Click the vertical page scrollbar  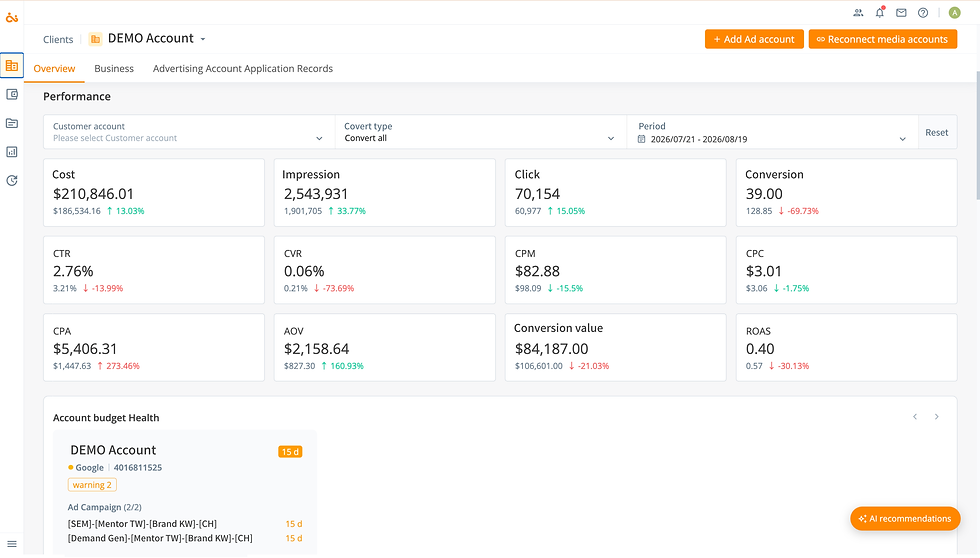[x=977, y=136]
